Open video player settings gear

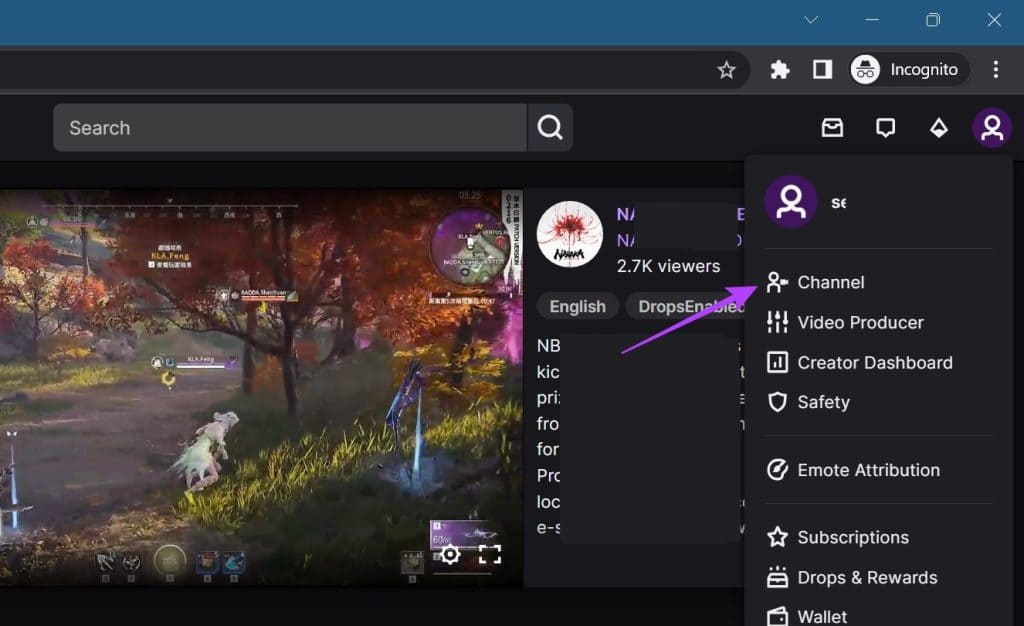coord(451,554)
